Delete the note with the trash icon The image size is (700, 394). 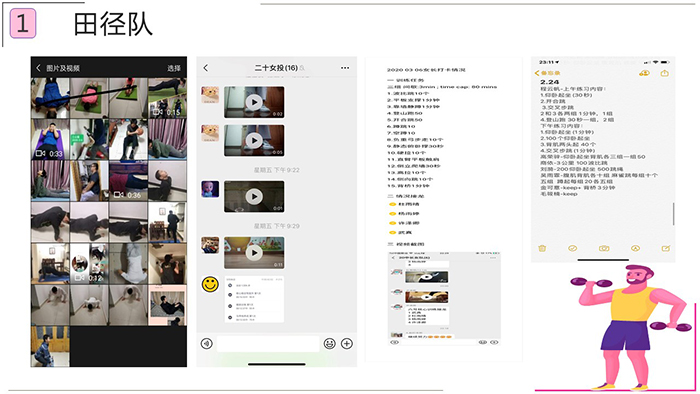542,248
